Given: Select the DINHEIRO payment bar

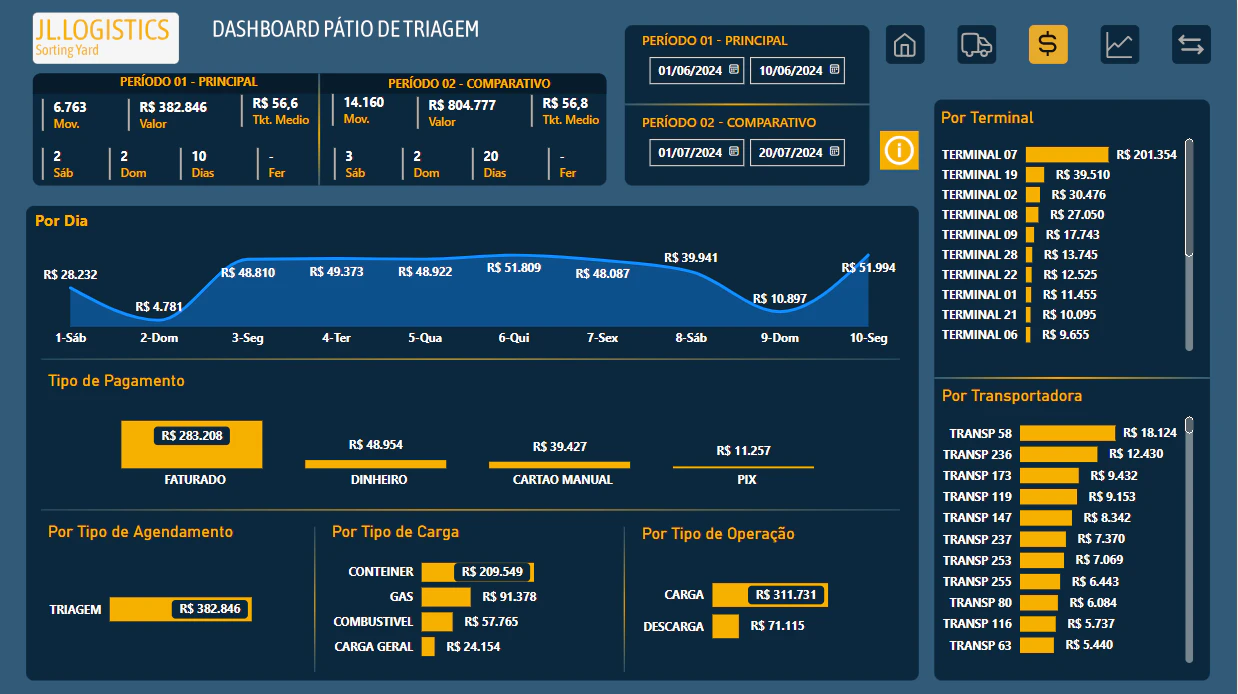Looking at the screenshot, I should point(376,464).
